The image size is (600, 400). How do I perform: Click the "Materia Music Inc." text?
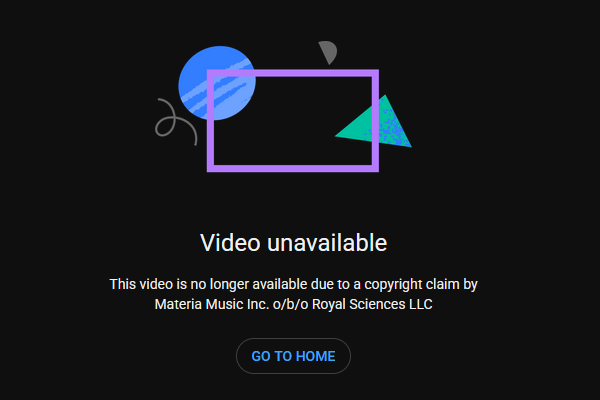pos(212,304)
